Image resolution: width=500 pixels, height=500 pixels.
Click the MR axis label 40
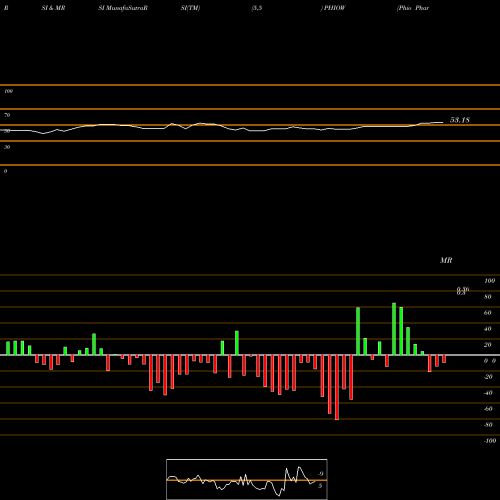click(488, 329)
